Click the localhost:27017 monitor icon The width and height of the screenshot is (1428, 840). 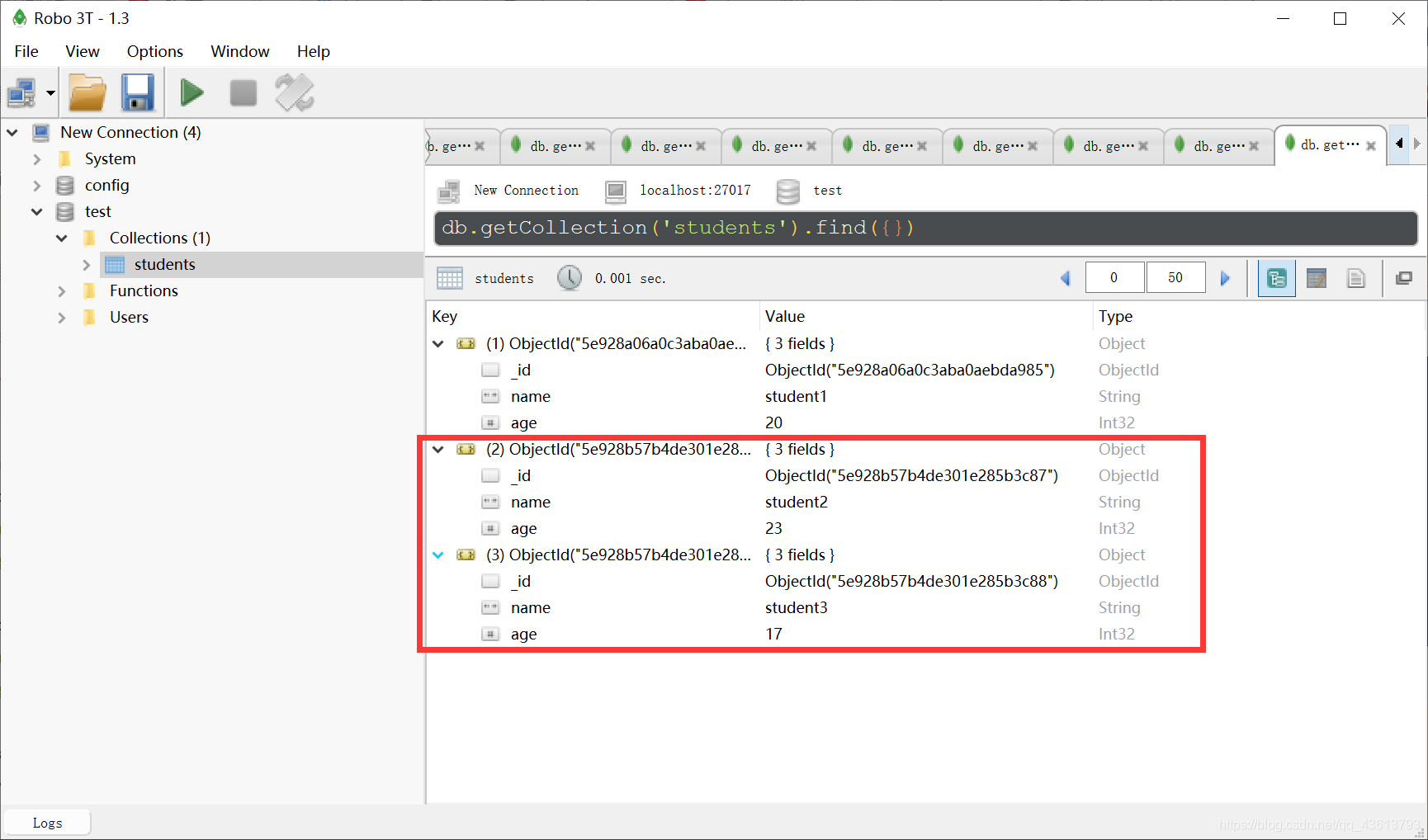(x=616, y=191)
